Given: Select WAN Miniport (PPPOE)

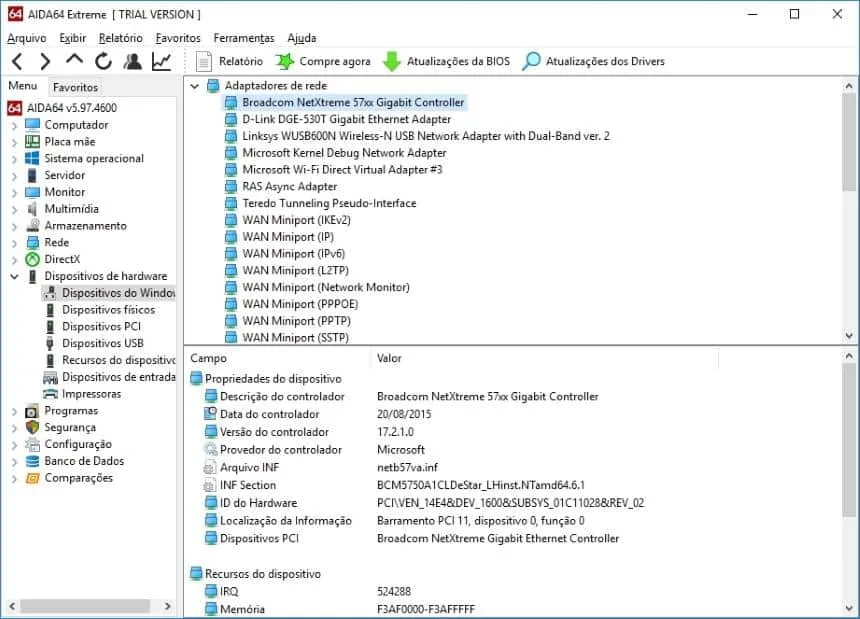Looking at the screenshot, I should 292,304.
